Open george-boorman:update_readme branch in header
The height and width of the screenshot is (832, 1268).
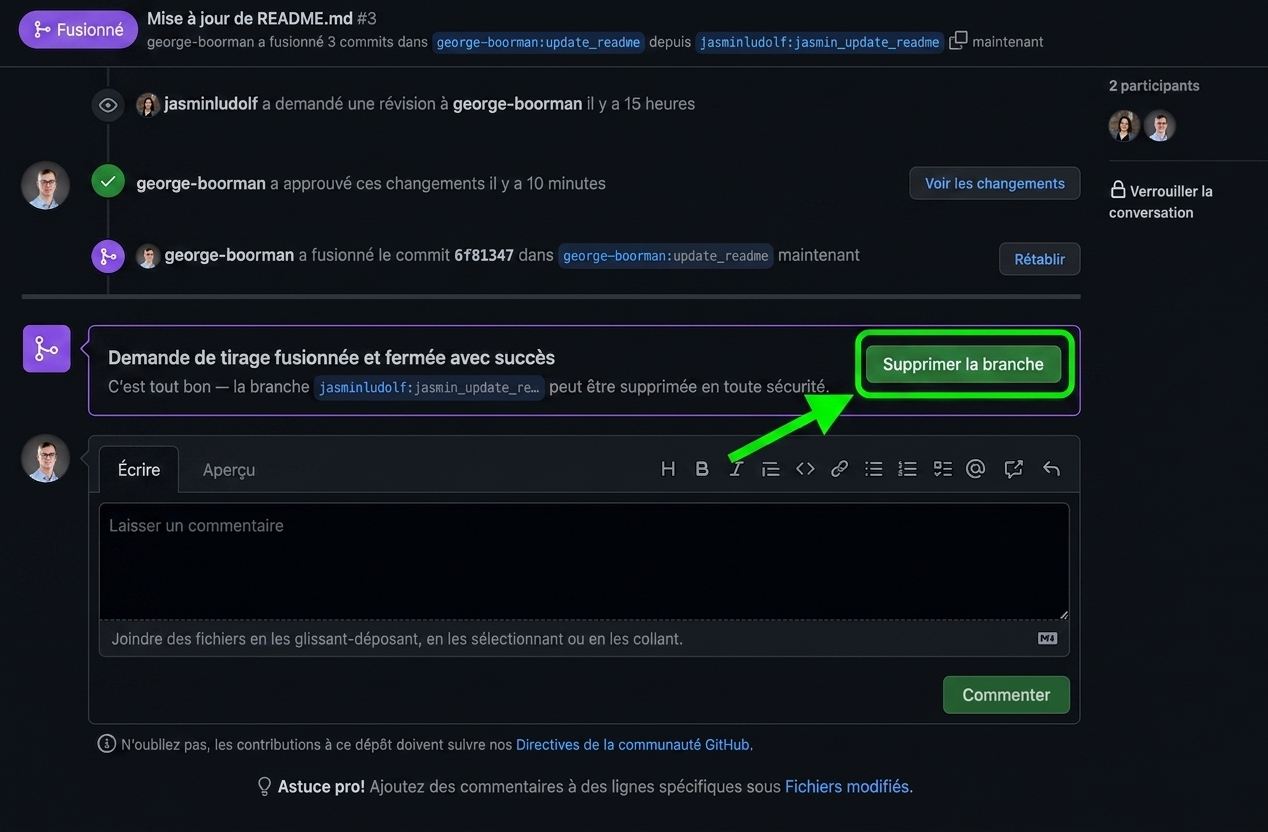click(x=538, y=42)
